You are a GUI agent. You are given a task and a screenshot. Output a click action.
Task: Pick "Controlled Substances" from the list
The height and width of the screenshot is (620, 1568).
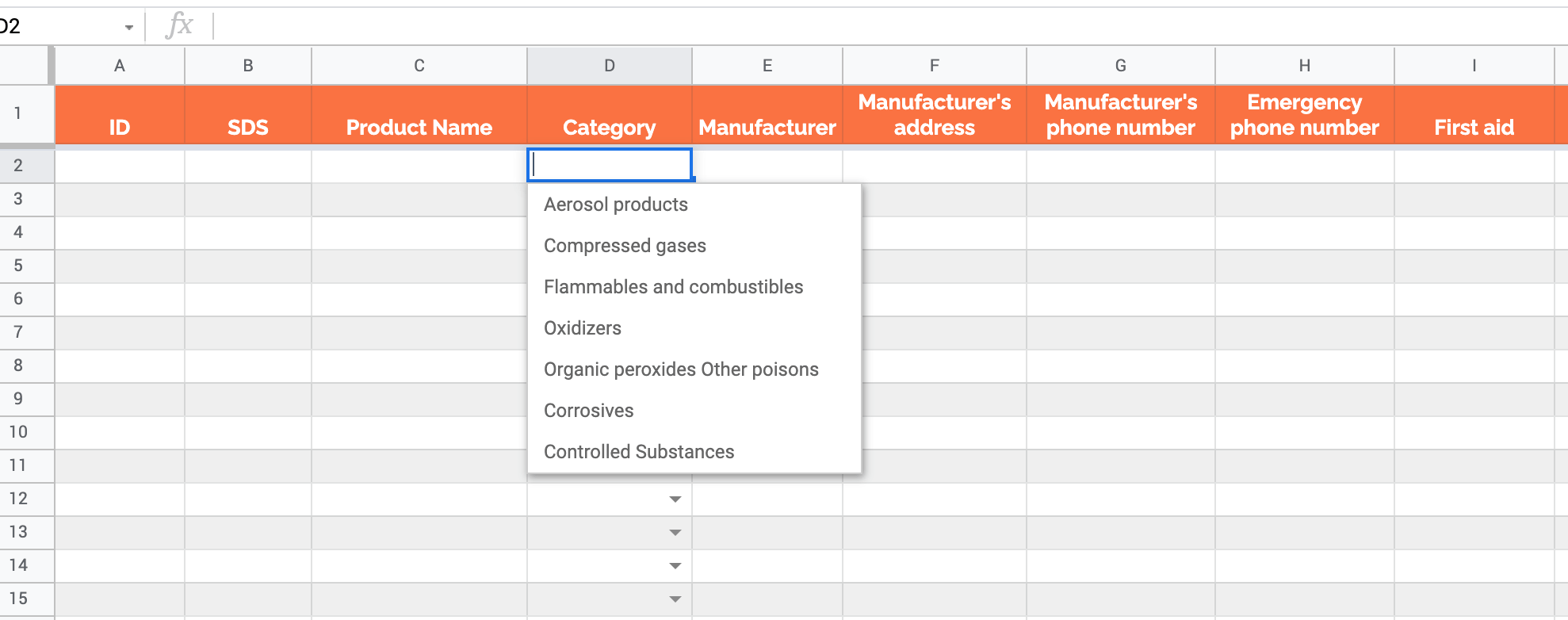coord(639,451)
